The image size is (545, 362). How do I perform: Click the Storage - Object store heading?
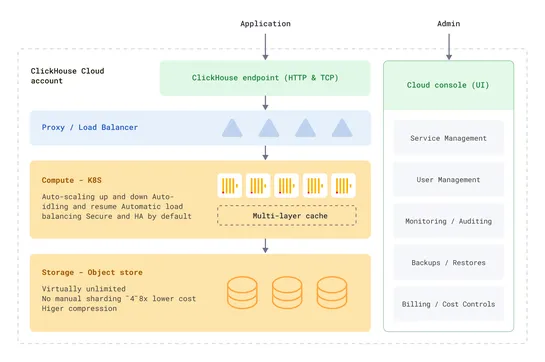tap(92, 272)
